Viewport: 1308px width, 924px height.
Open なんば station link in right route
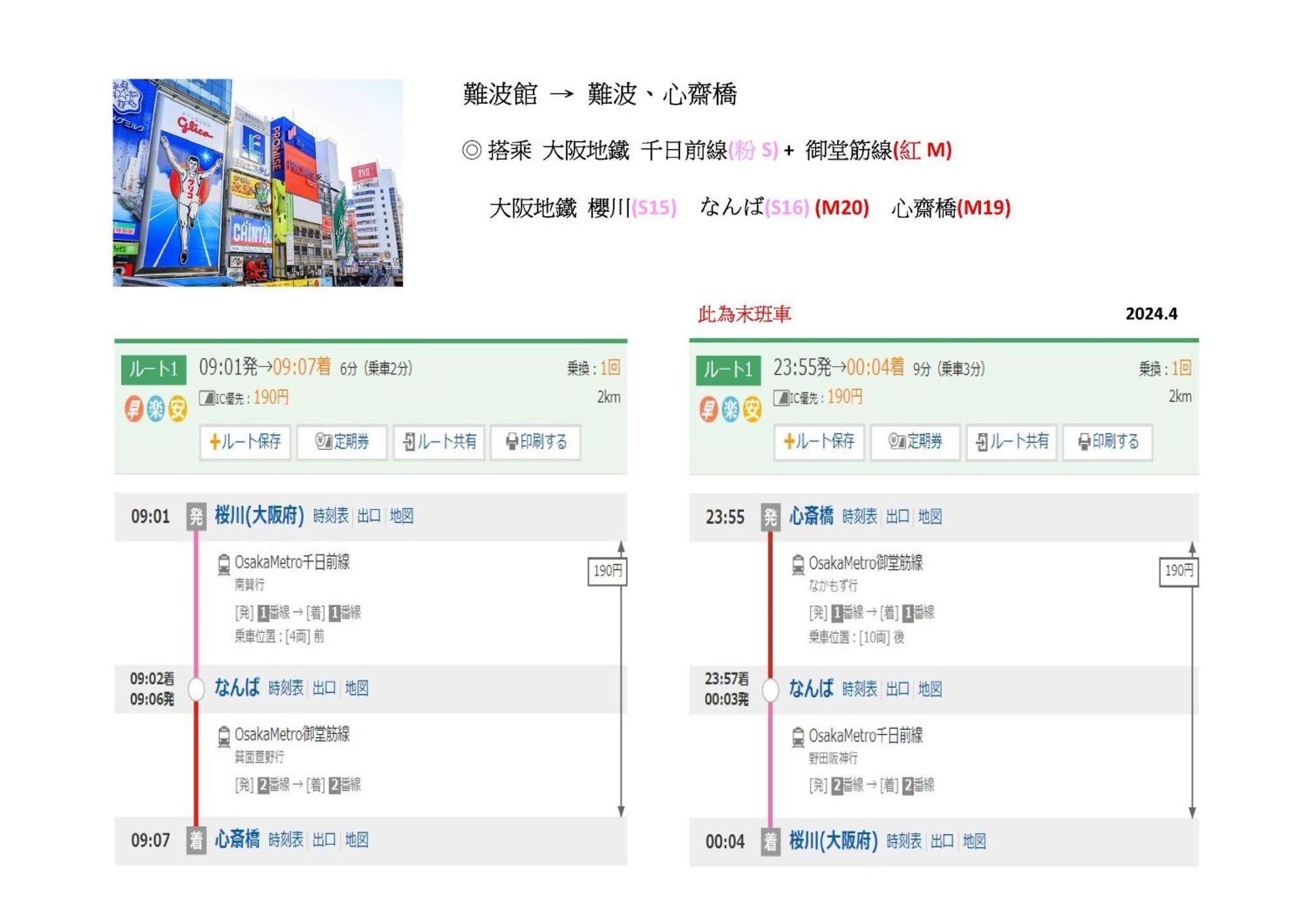click(811, 688)
